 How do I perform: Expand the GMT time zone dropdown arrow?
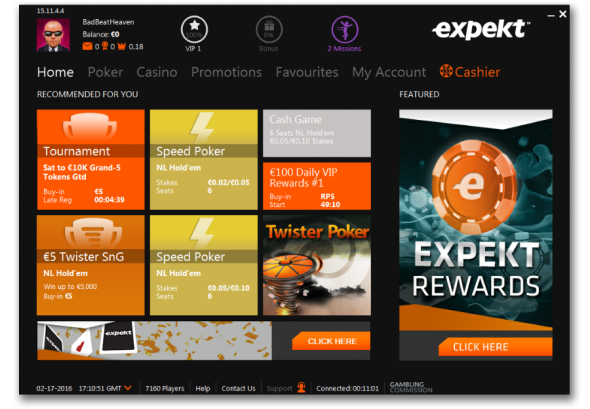pos(128,388)
